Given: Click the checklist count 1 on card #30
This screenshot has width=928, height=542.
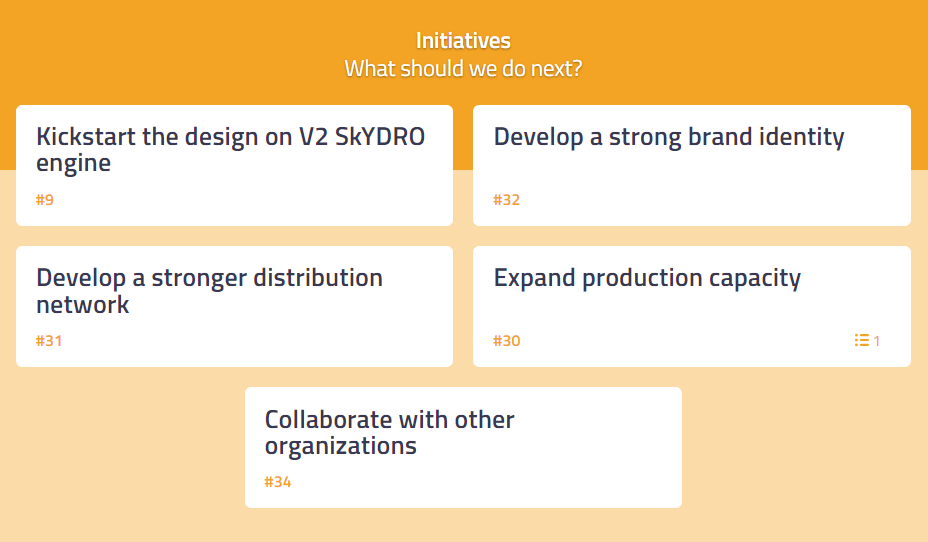Looking at the screenshot, I should (877, 341).
